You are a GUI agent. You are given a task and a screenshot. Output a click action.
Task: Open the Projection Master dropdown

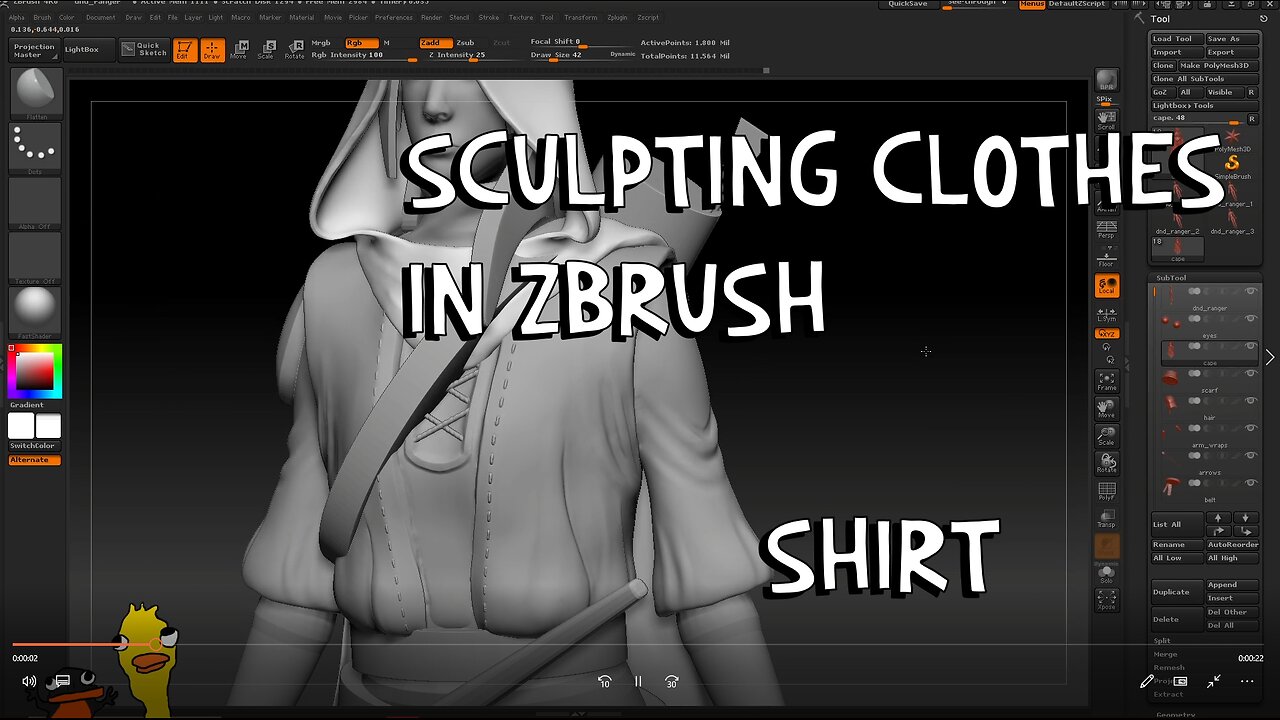(35, 50)
